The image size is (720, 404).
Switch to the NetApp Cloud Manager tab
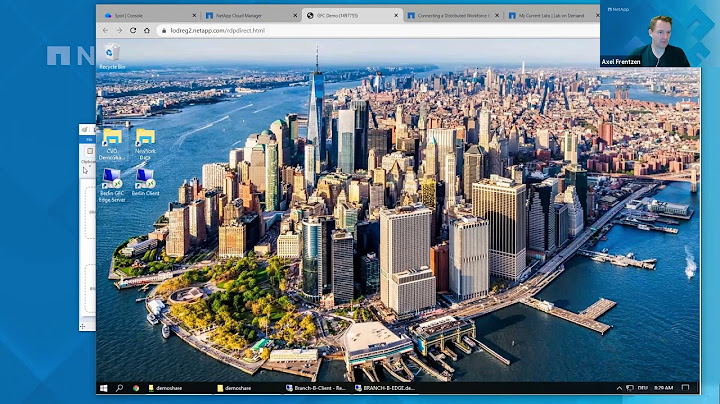pos(250,16)
